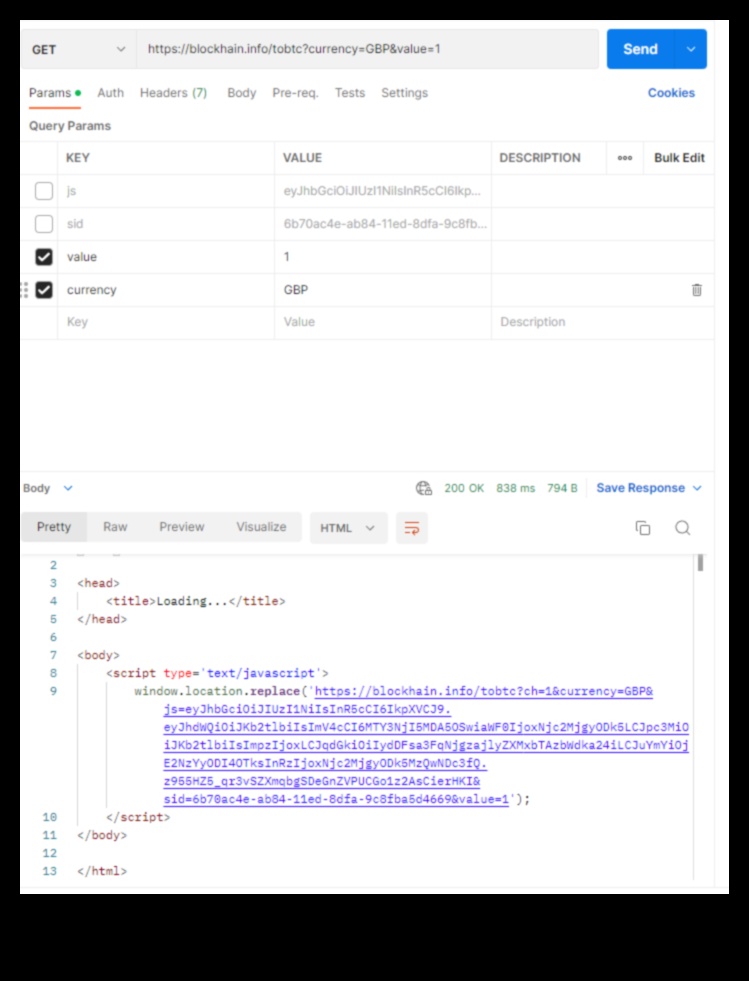Click the blue Send button
The image size is (749, 981).
640,49
